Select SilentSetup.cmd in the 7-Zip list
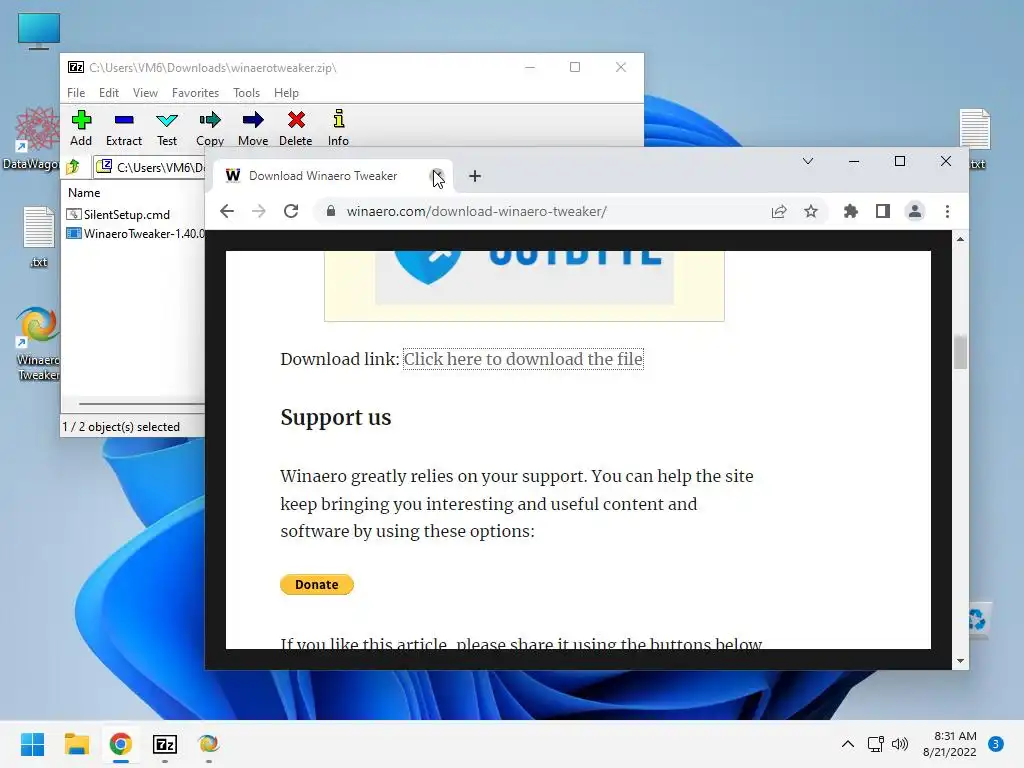 pos(119,214)
